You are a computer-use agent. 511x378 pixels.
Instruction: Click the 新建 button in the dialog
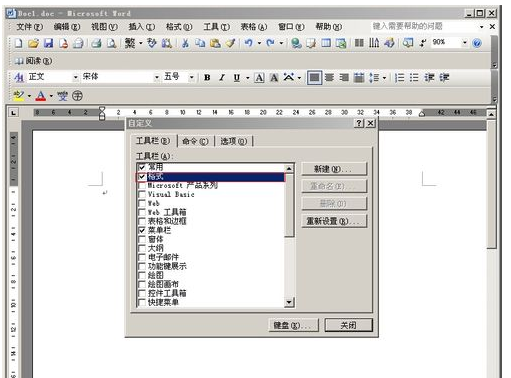(334, 169)
